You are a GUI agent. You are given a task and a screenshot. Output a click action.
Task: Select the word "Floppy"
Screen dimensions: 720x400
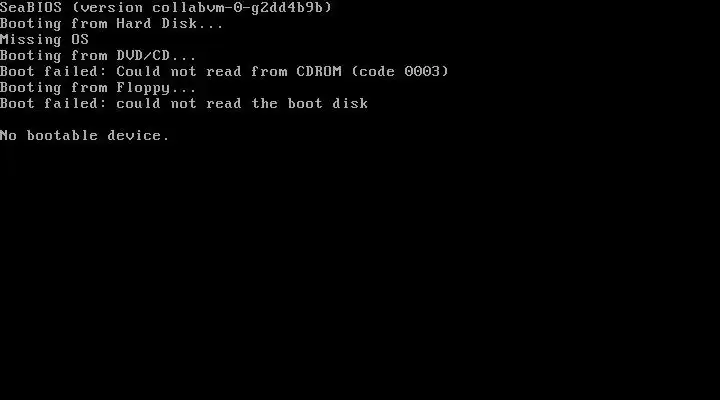point(143,88)
